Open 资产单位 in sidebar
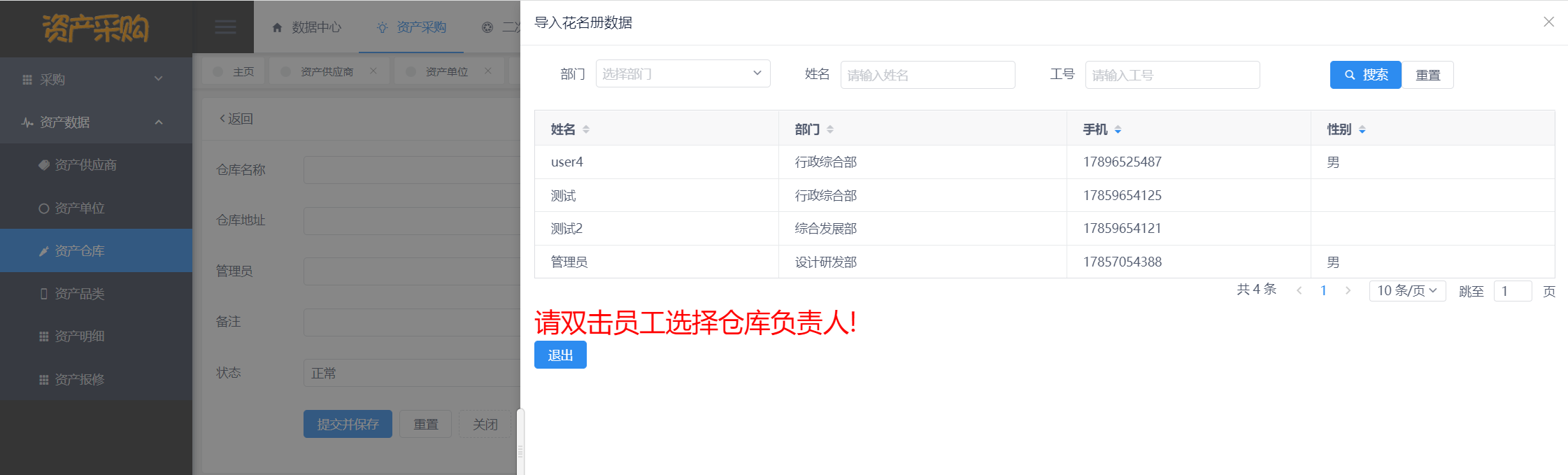 pos(96,208)
